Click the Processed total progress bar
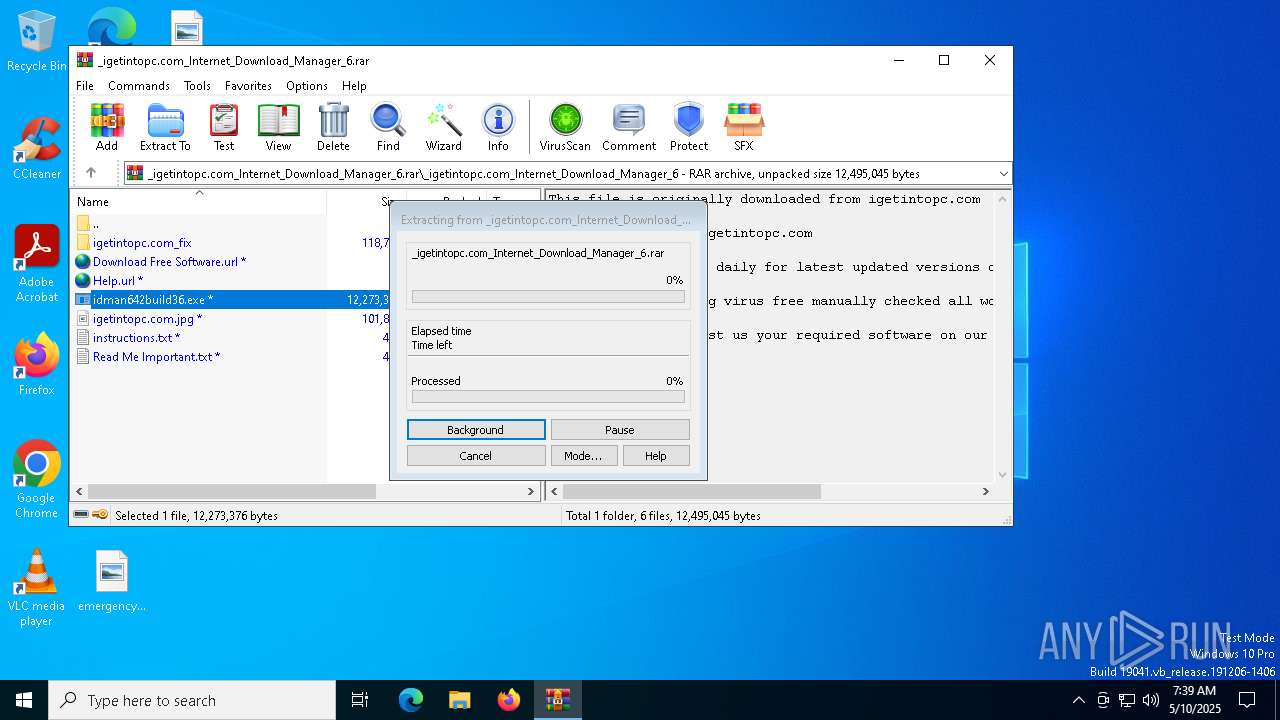 point(548,397)
